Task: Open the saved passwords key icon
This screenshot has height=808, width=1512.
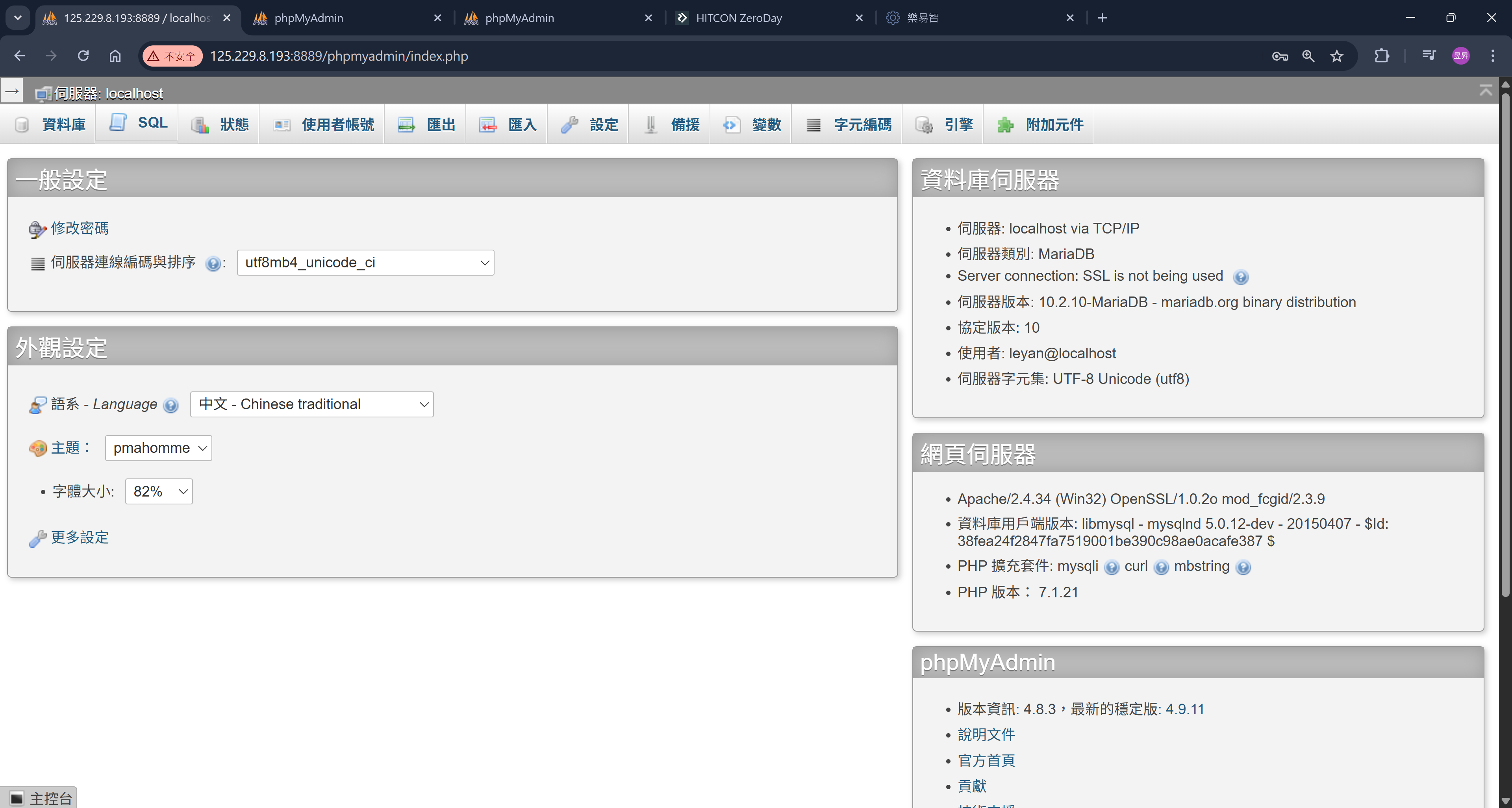Action: (x=1280, y=56)
